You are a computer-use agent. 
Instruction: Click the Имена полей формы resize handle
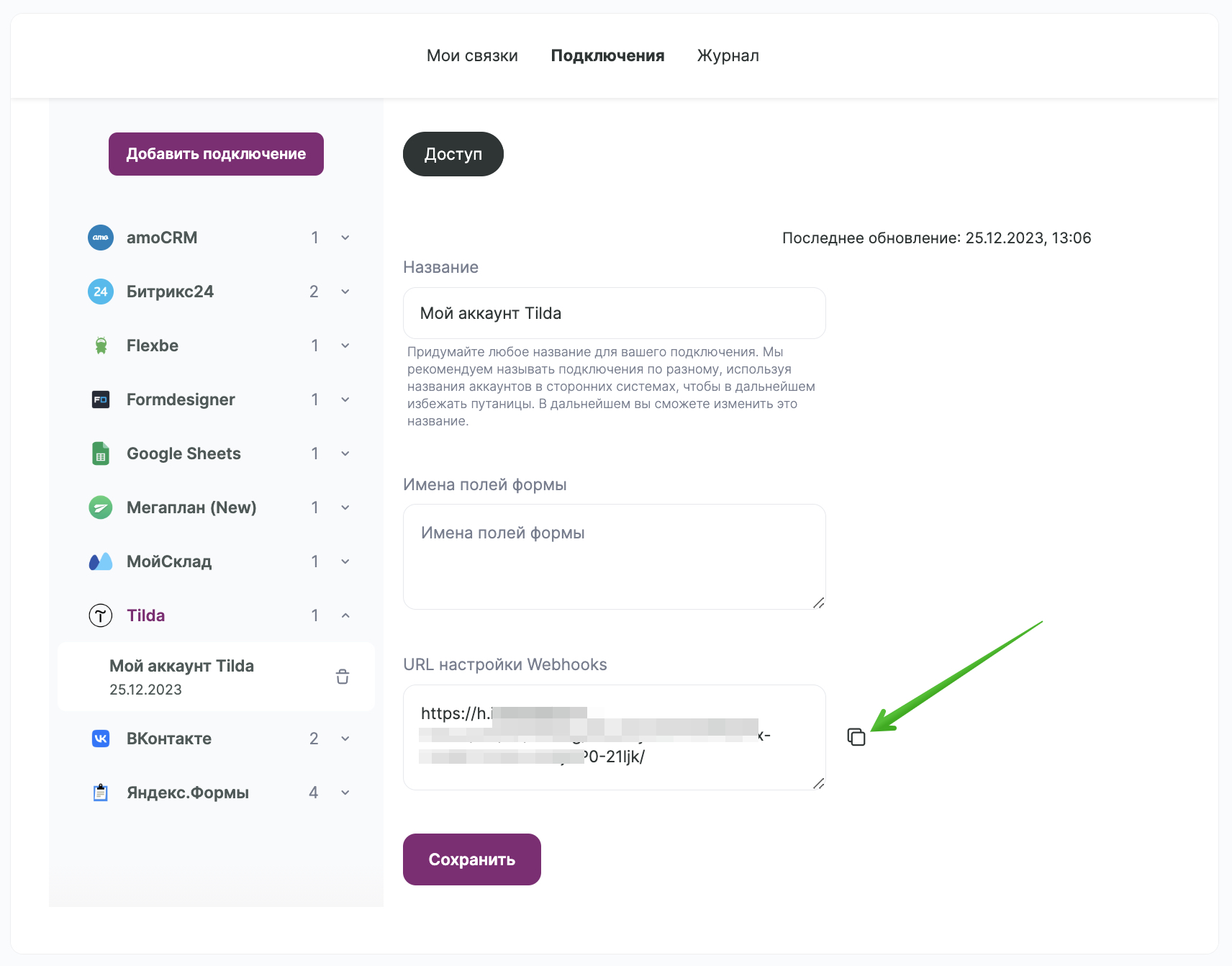pyautogui.click(x=819, y=602)
